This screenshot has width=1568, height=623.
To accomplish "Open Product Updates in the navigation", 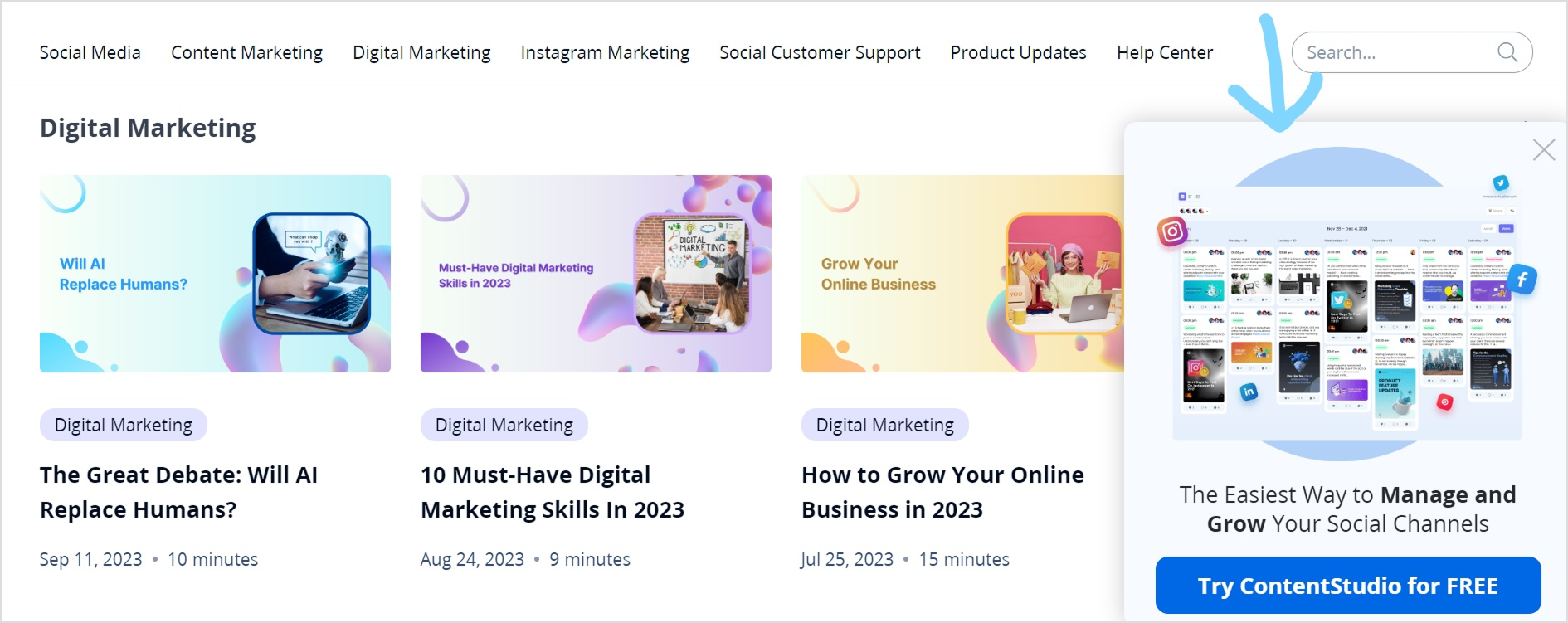I will tap(1019, 52).
